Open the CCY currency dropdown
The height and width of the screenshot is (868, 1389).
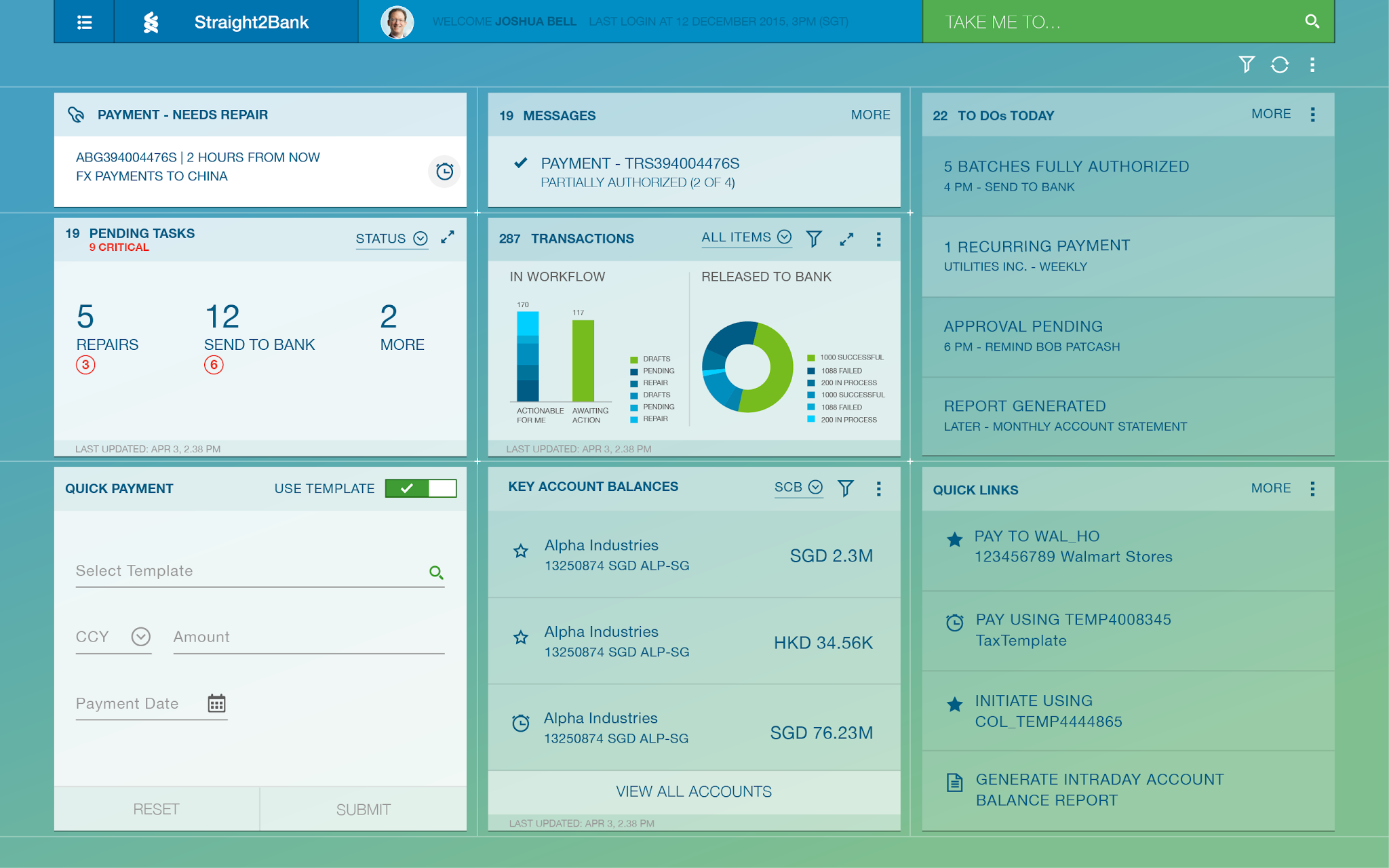click(x=140, y=637)
